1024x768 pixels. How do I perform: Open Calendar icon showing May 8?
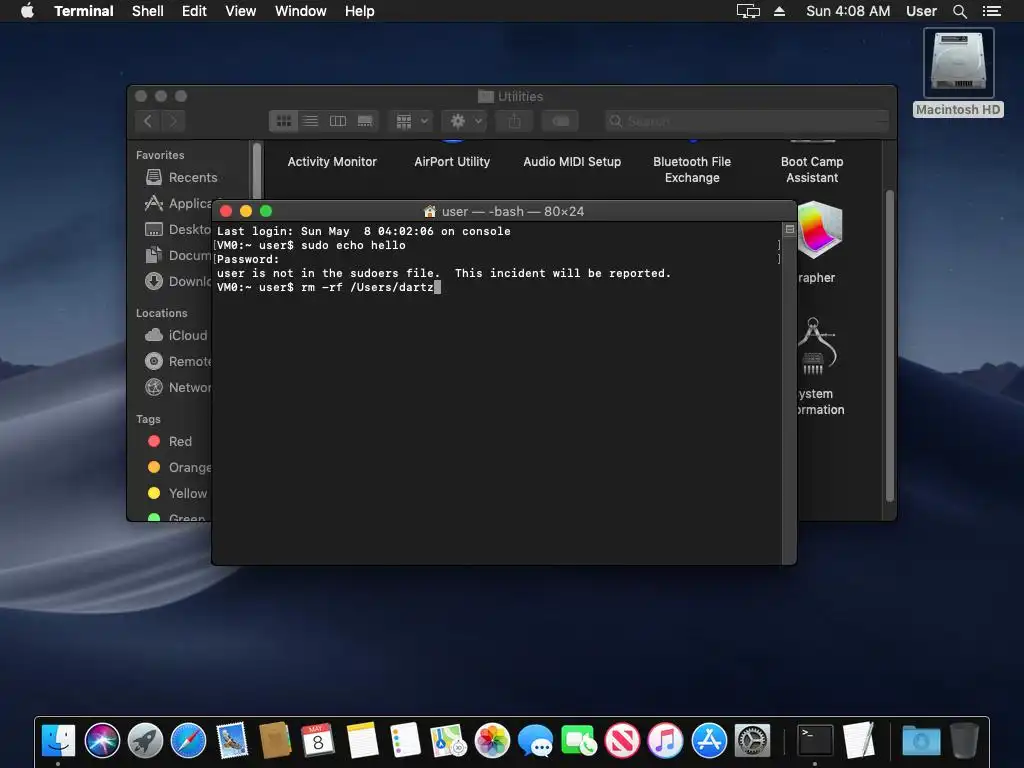(x=318, y=741)
